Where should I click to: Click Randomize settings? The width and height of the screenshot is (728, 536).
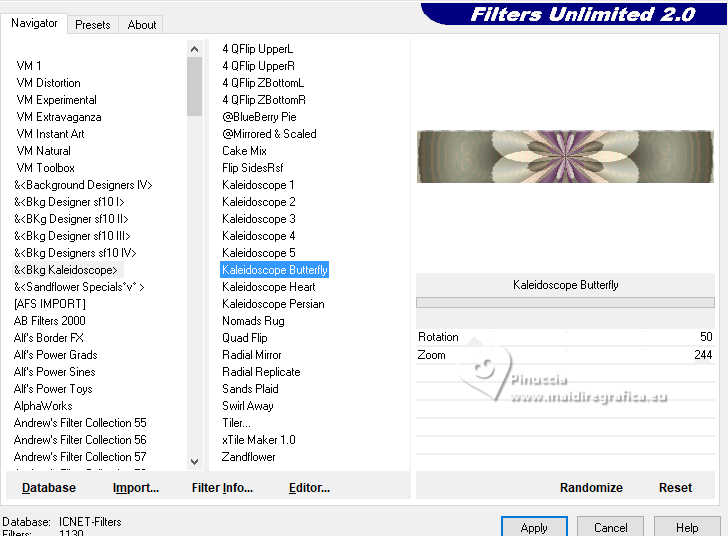591,488
